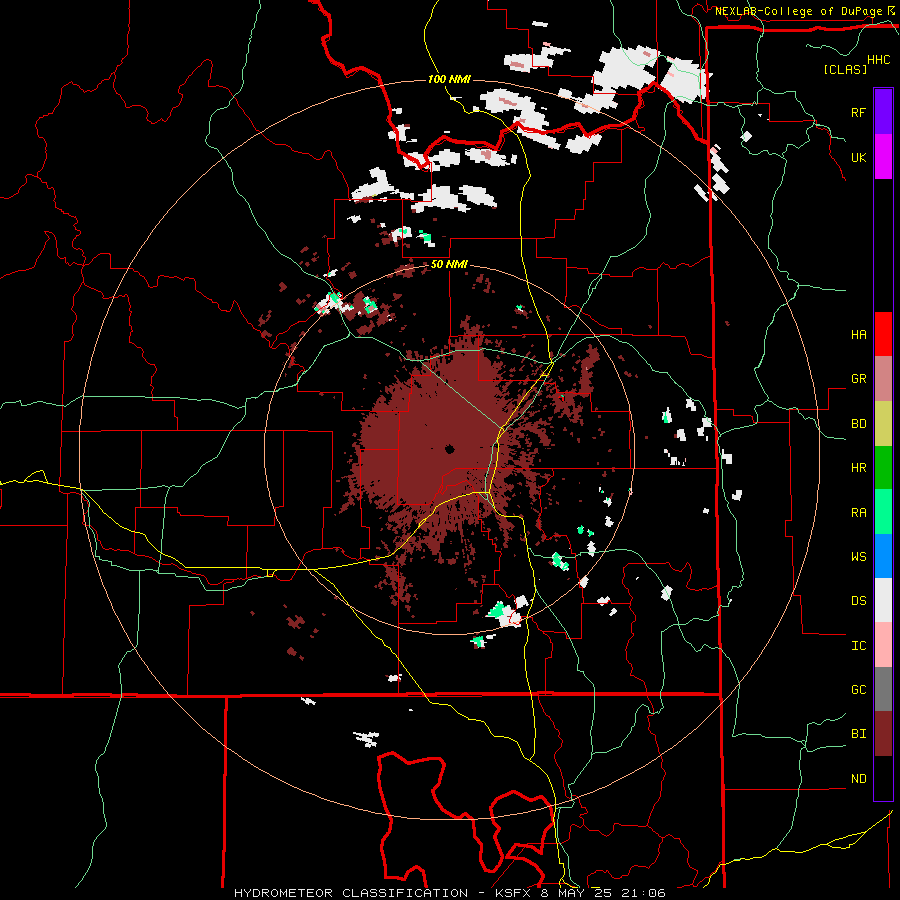Click the HA legend label

[858, 334]
